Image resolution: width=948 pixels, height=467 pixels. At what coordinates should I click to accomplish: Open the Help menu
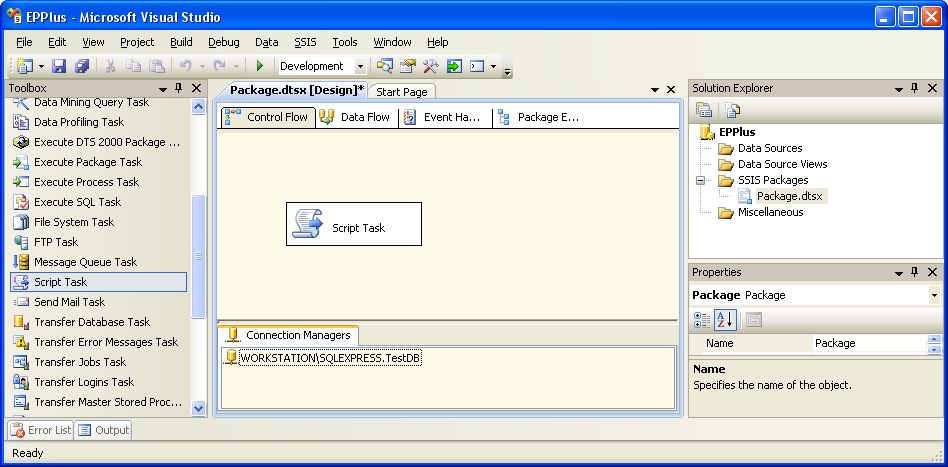pyautogui.click(x=438, y=42)
